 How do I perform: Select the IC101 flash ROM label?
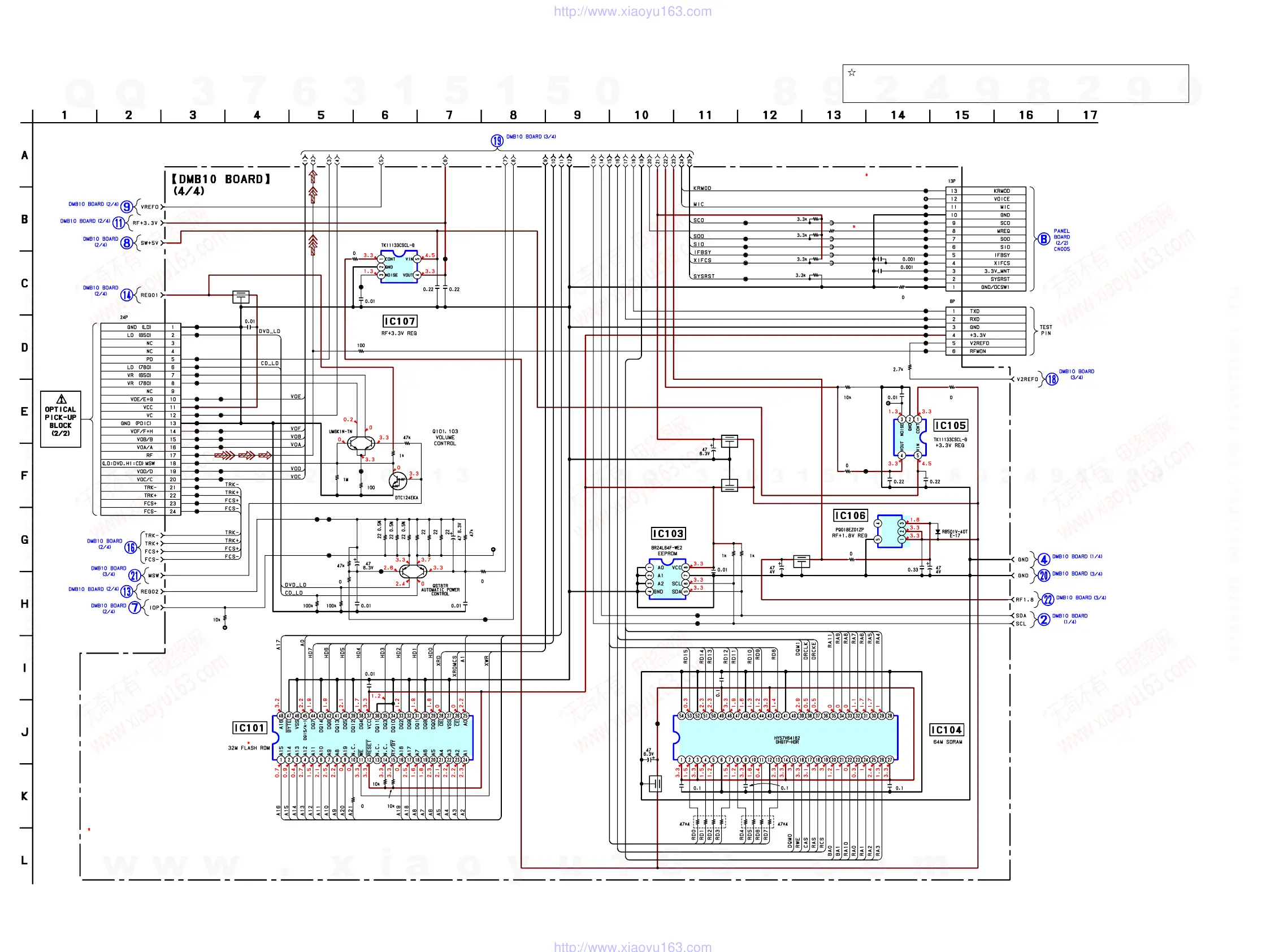[250, 728]
